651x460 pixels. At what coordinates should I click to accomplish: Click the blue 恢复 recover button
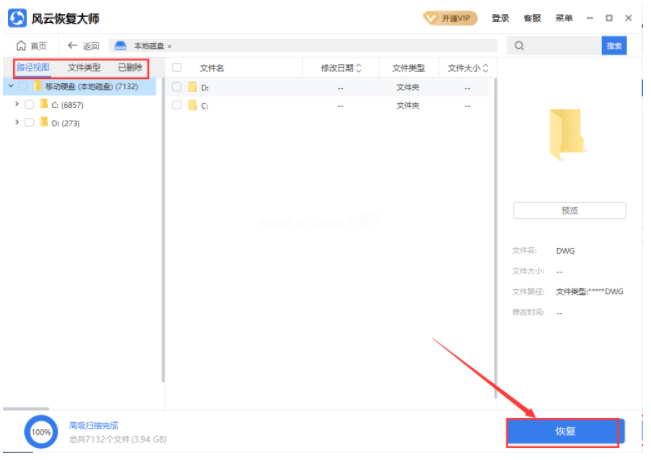565,431
